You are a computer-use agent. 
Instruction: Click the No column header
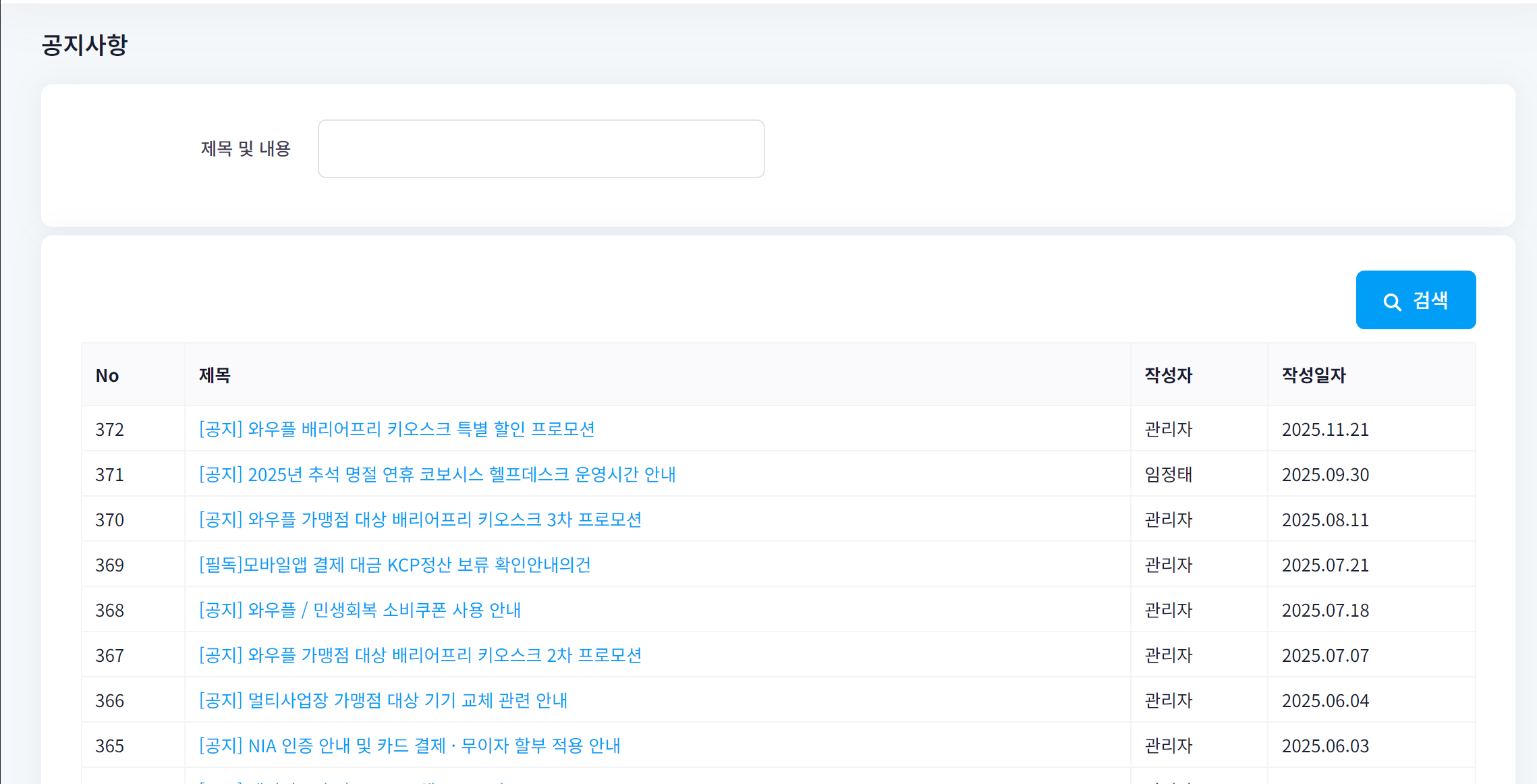pos(107,375)
